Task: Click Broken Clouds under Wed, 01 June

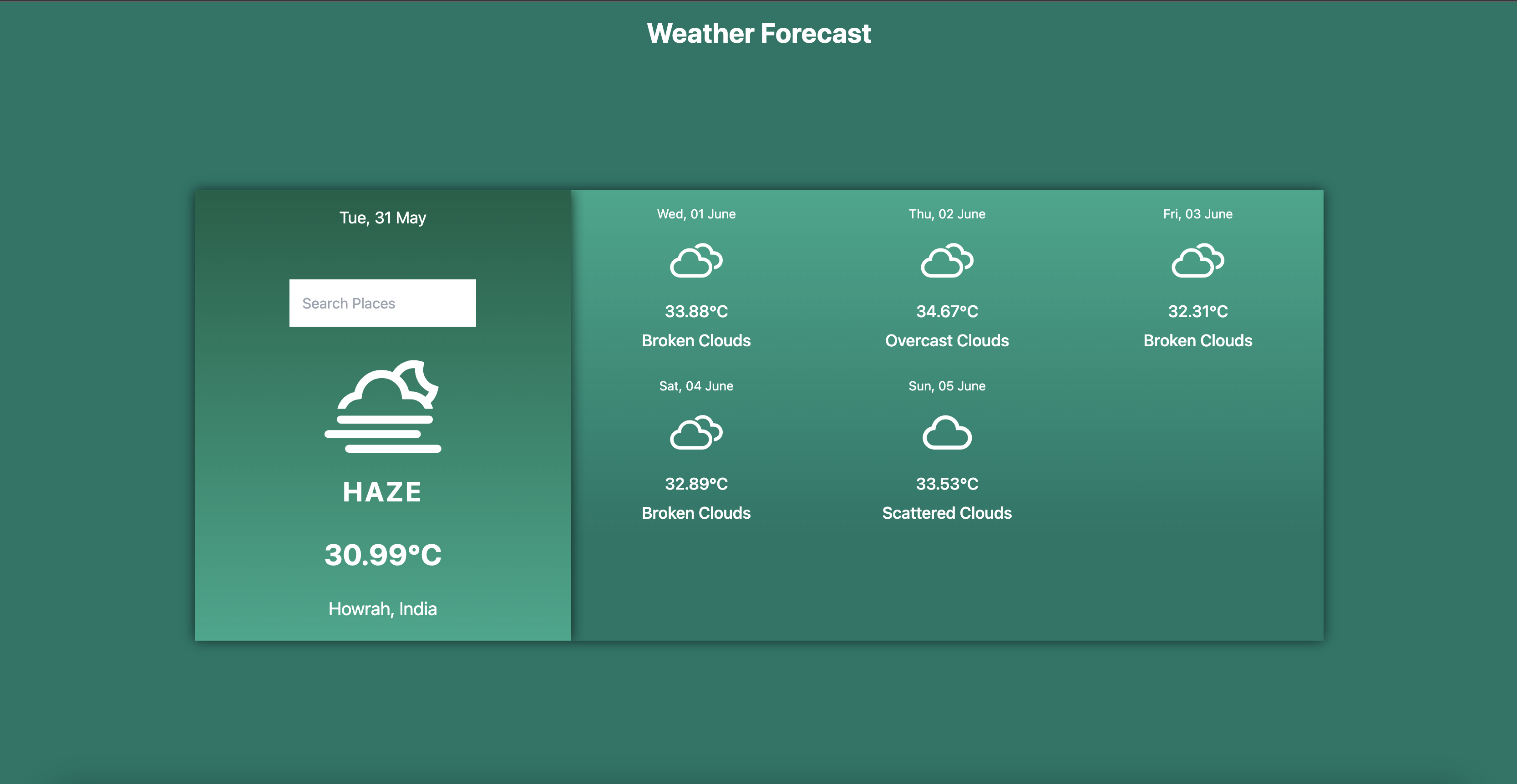Action: point(696,341)
